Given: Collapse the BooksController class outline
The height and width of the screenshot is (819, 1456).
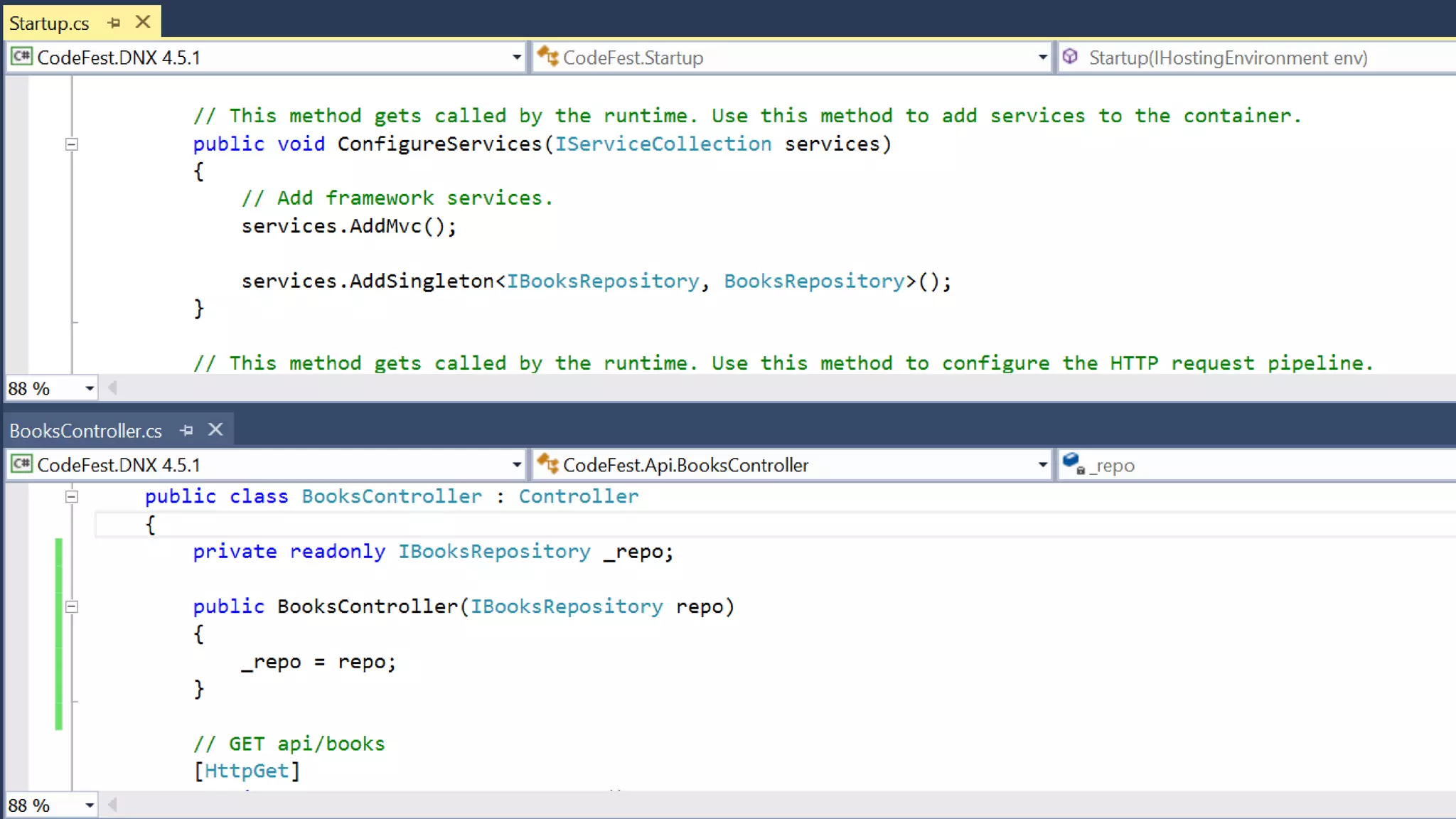Looking at the screenshot, I should 71,497.
